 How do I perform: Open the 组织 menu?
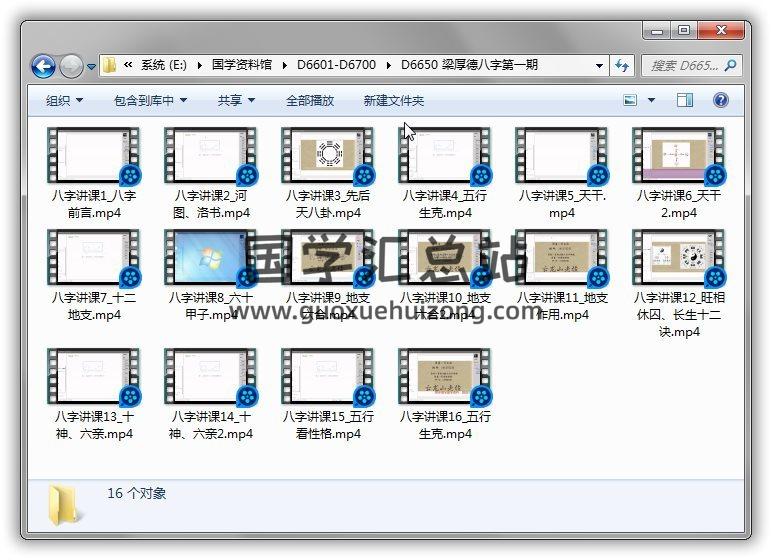click(64, 100)
